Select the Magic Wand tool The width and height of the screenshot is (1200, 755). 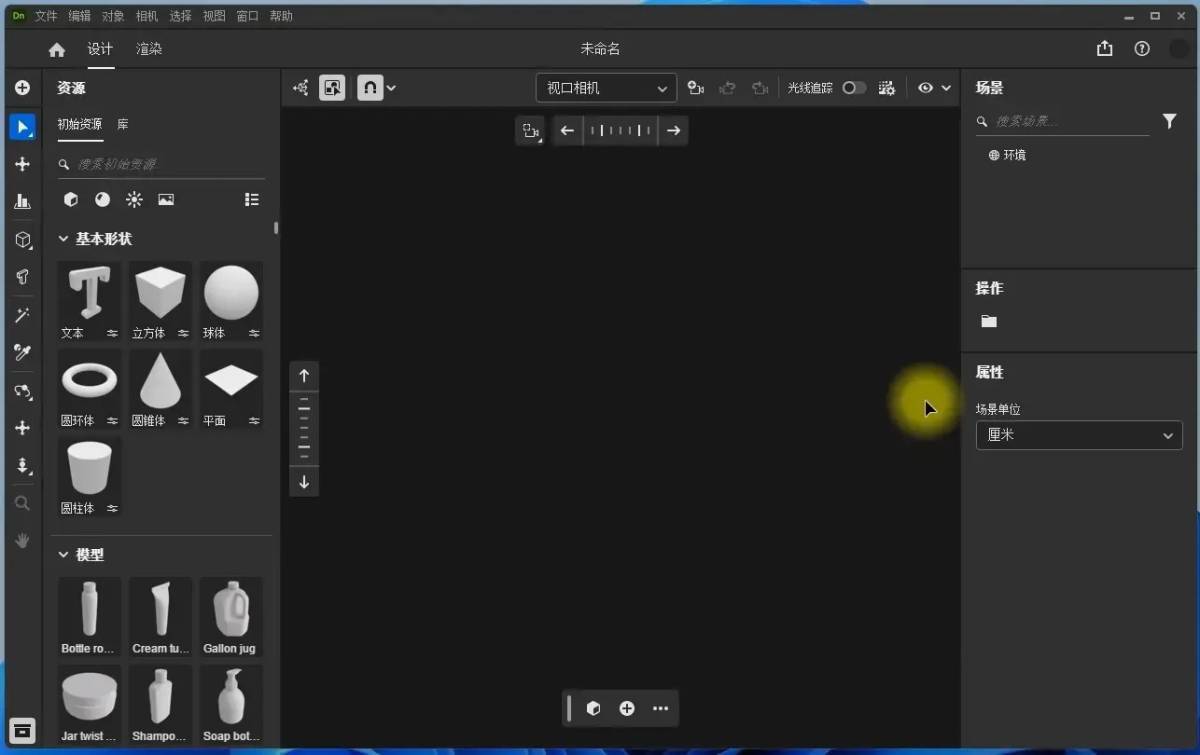(22, 315)
